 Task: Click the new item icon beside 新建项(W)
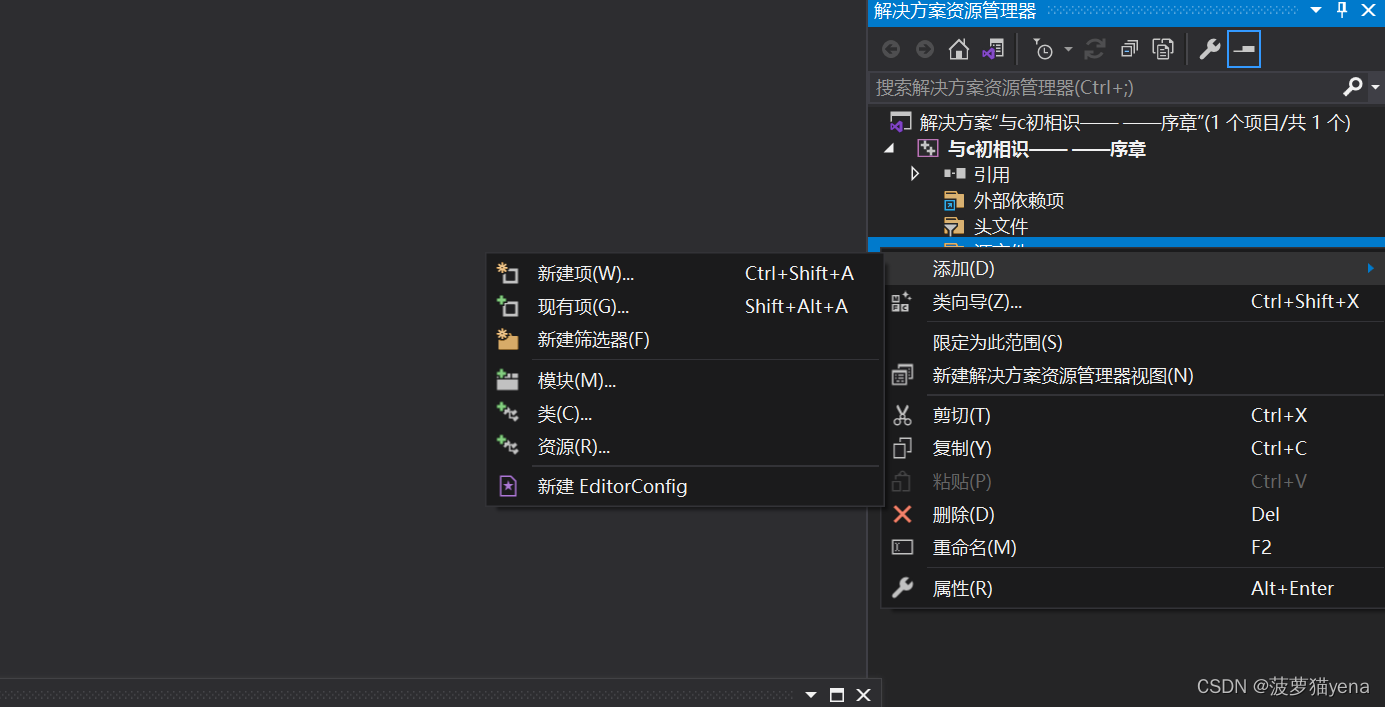(x=508, y=273)
